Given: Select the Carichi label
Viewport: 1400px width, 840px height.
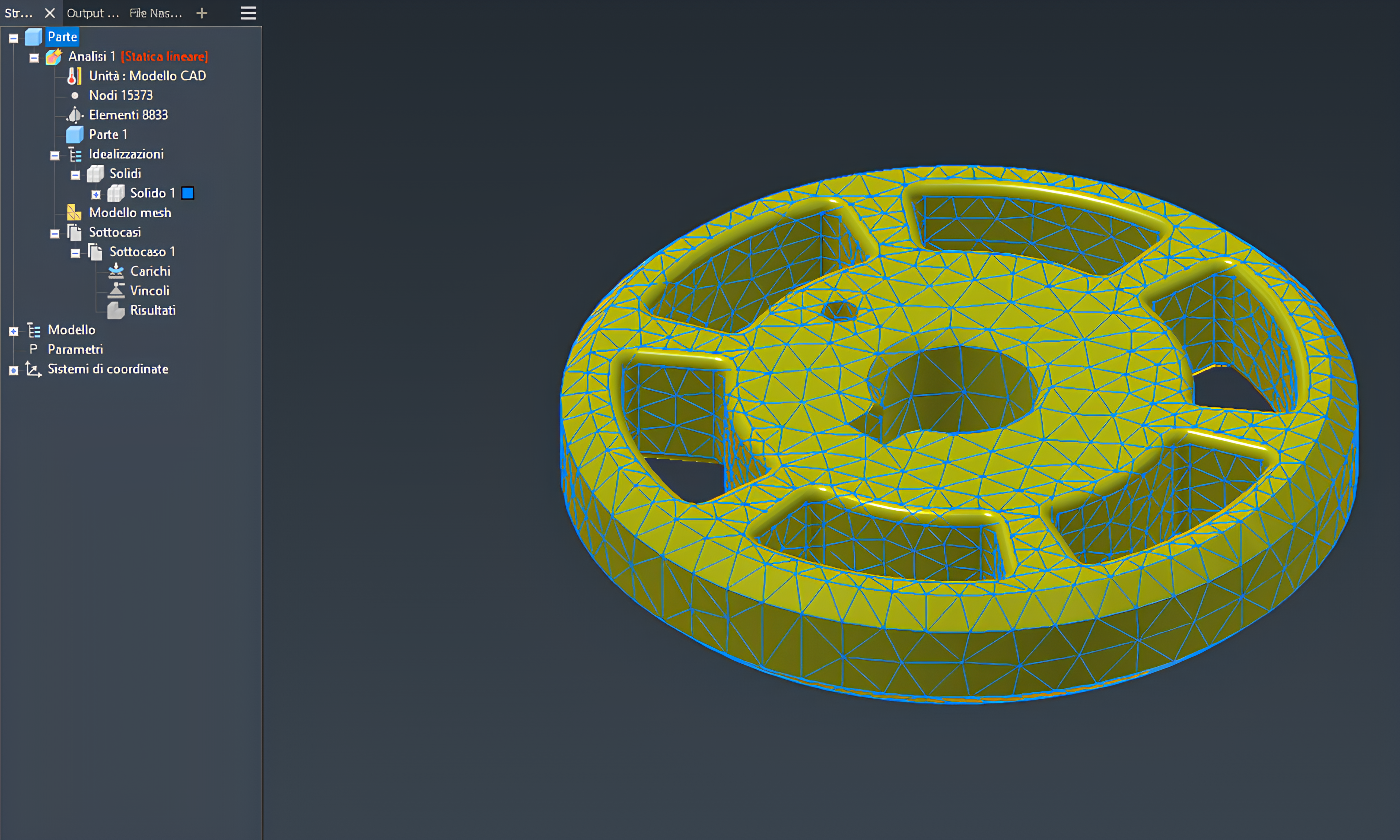Looking at the screenshot, I should pyautogui.click(x=150, y=271).
